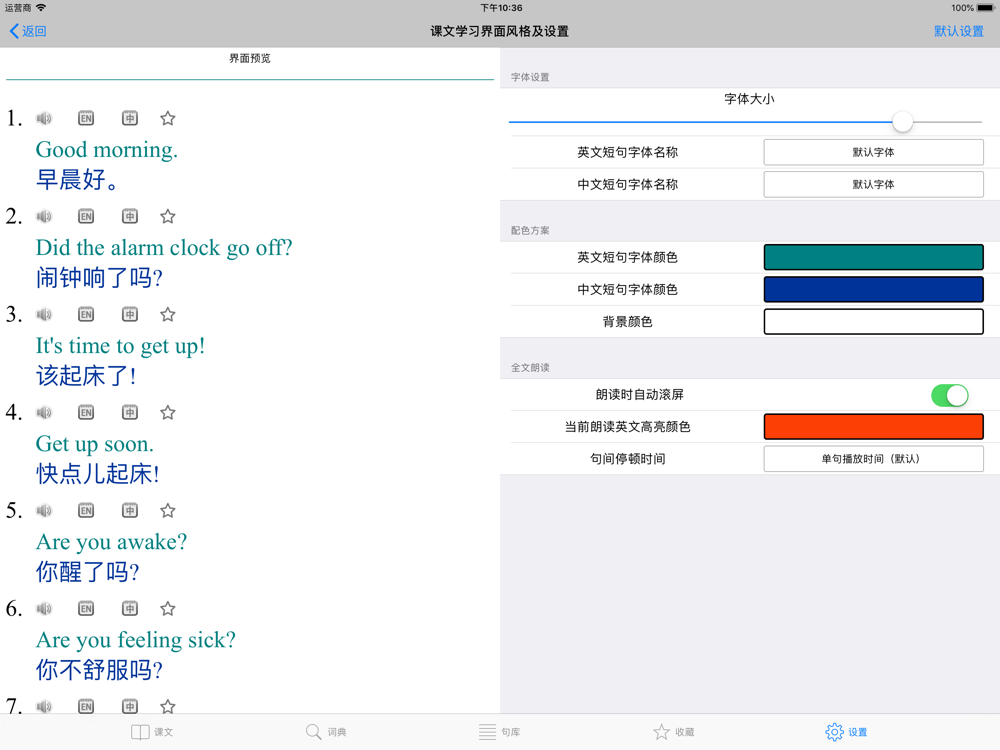Star sentence 7 as favorite
Screen dimensions: 1000x750
point(168,706)
